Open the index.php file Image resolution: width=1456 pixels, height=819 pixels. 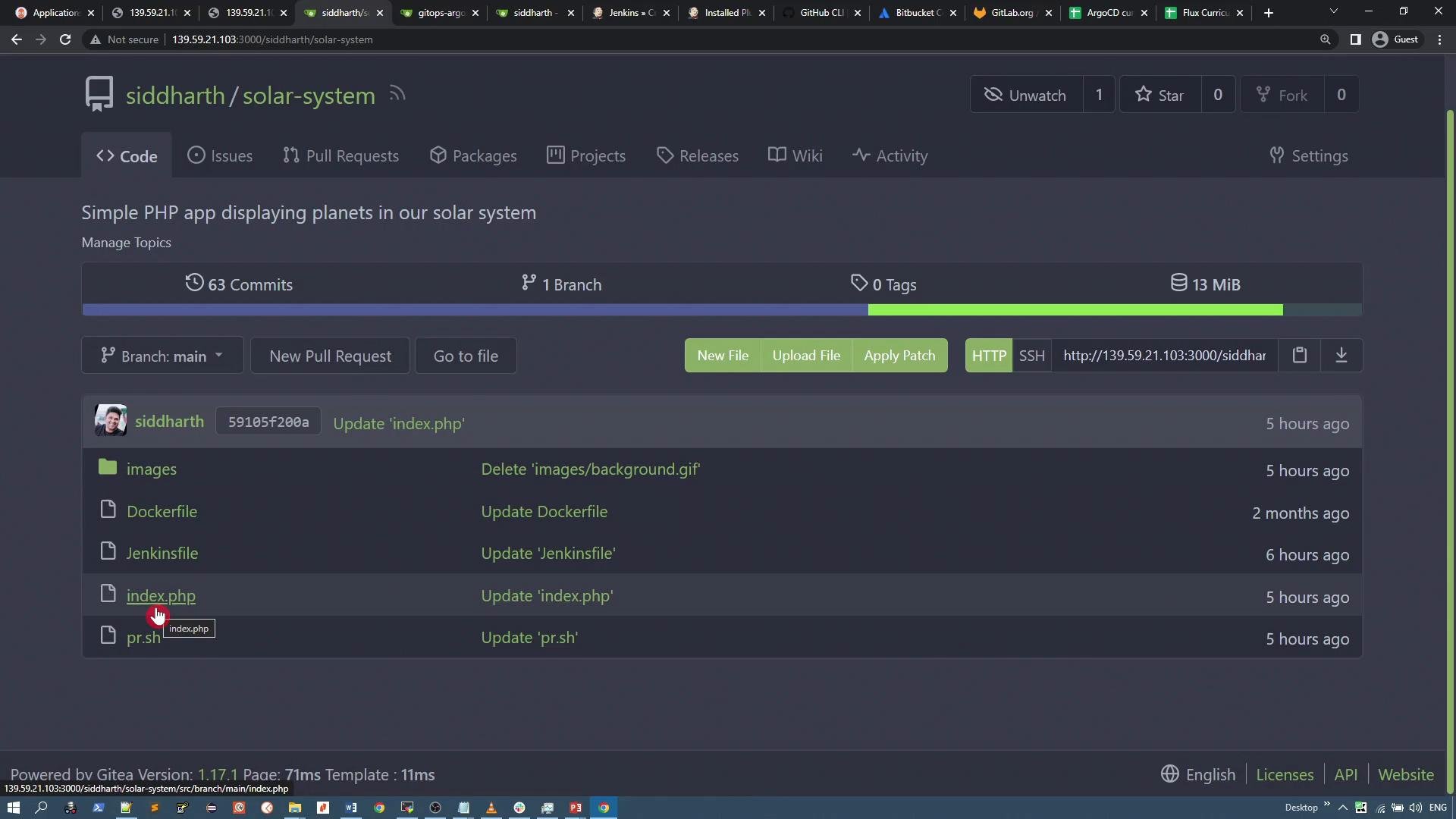click(x=161, y=596)
